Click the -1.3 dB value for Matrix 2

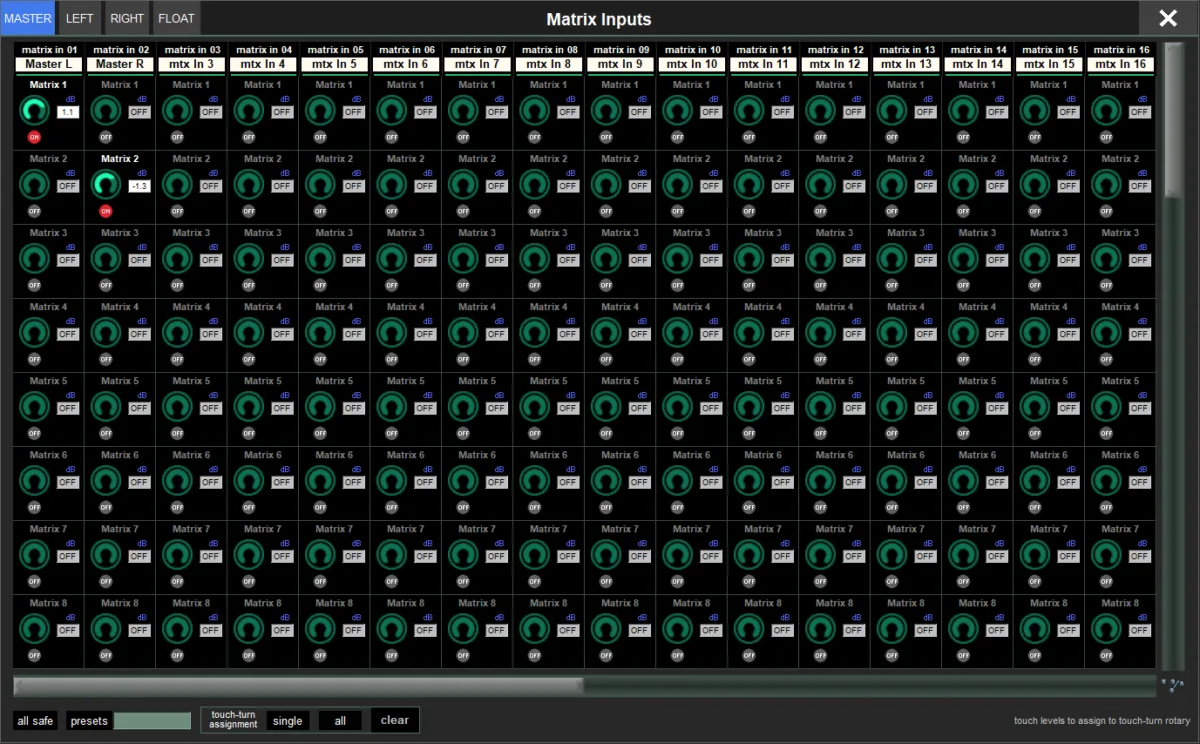[139, 186]
